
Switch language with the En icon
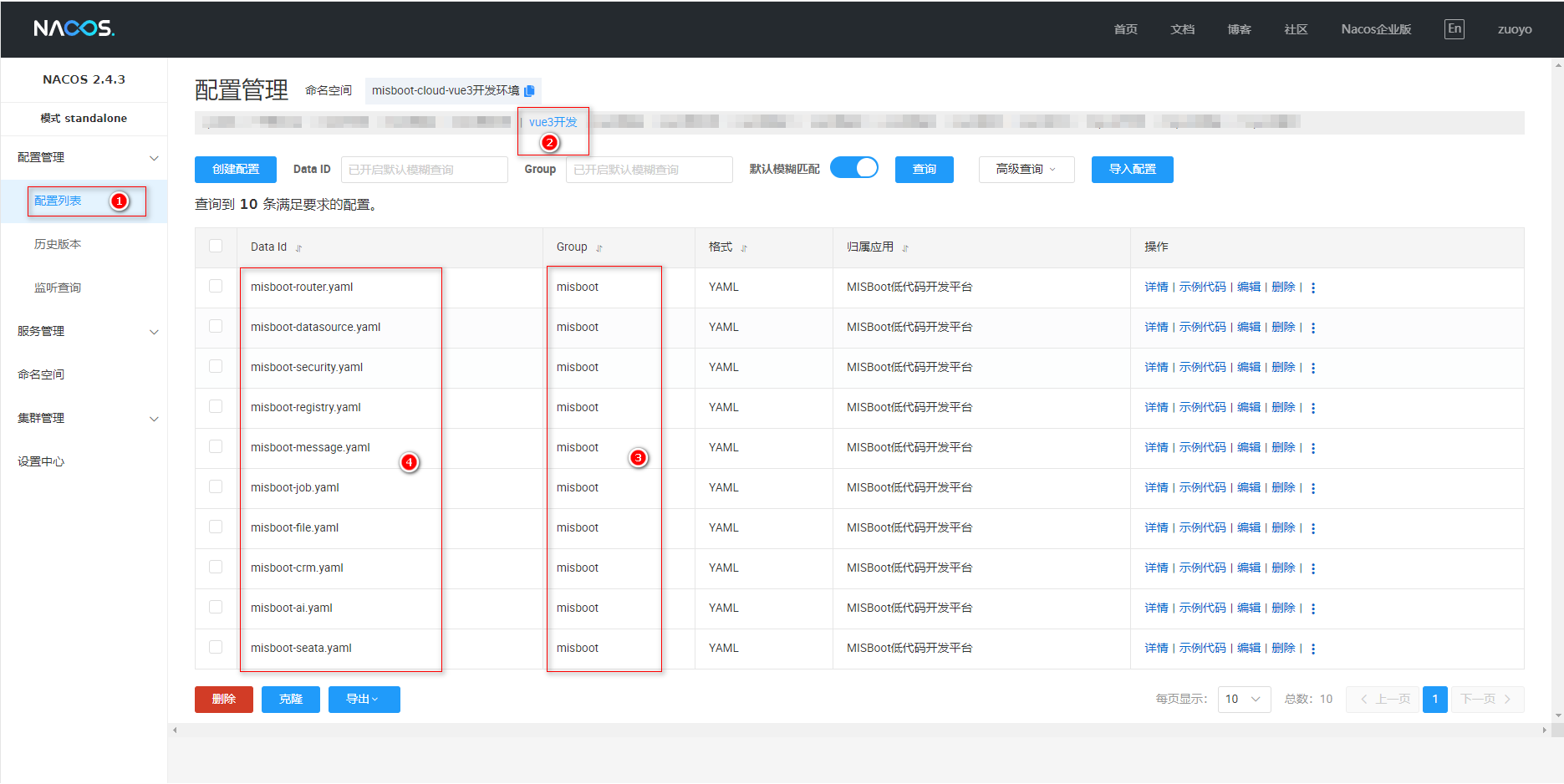1454,28
